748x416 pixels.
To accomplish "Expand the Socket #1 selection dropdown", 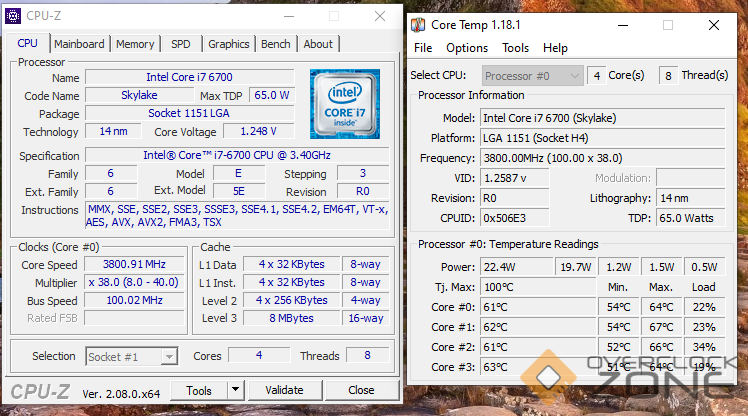I will tap(132, 357).
